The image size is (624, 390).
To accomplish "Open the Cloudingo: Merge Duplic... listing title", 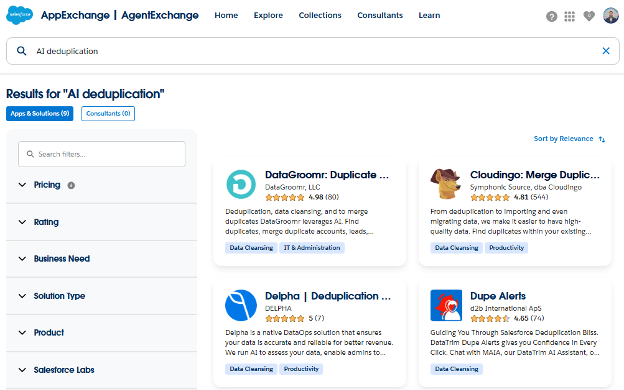I will (x=534, y=175).
